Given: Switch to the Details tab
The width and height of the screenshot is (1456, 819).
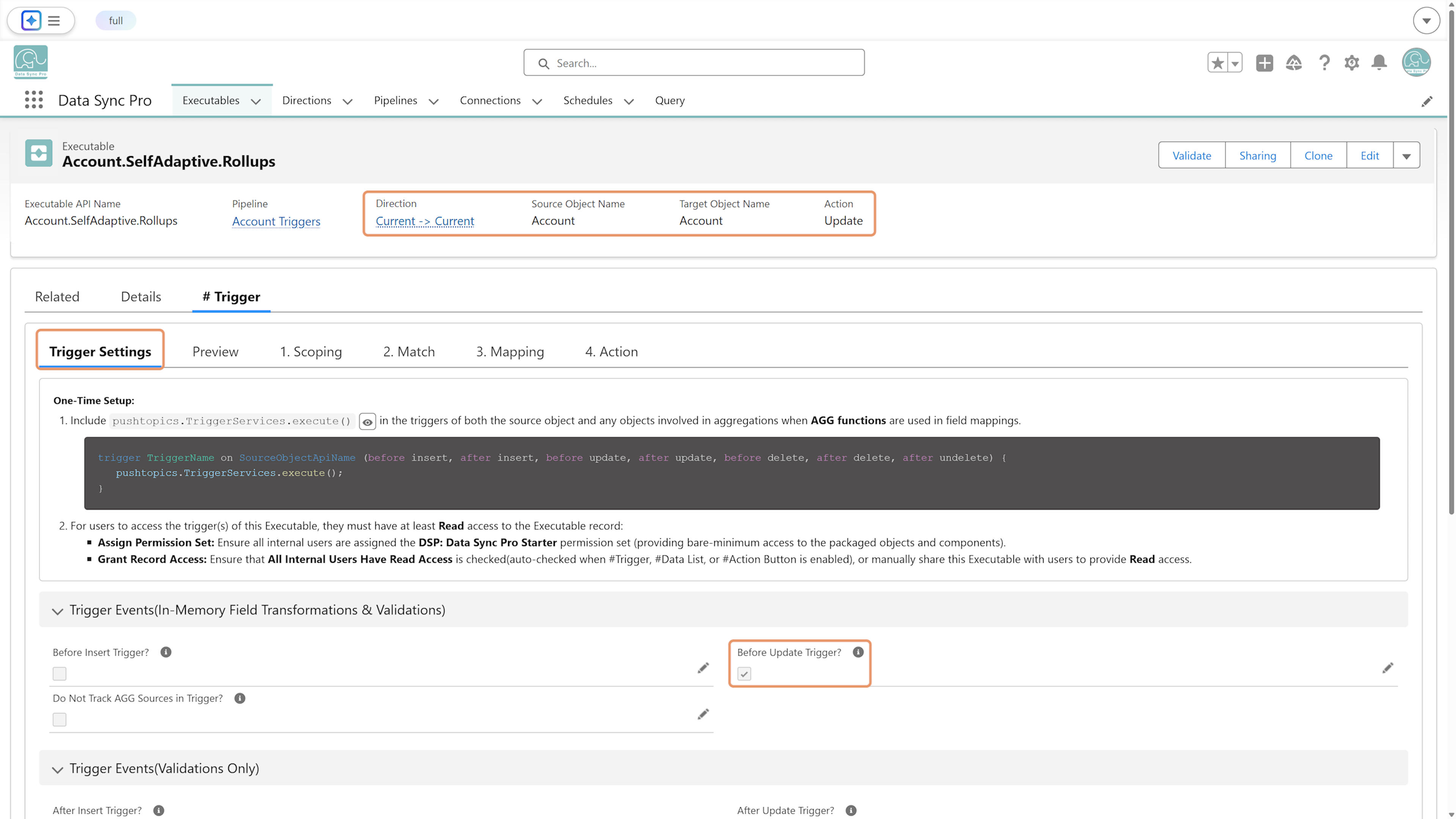Looking at the screenshot, I should 141,296.
